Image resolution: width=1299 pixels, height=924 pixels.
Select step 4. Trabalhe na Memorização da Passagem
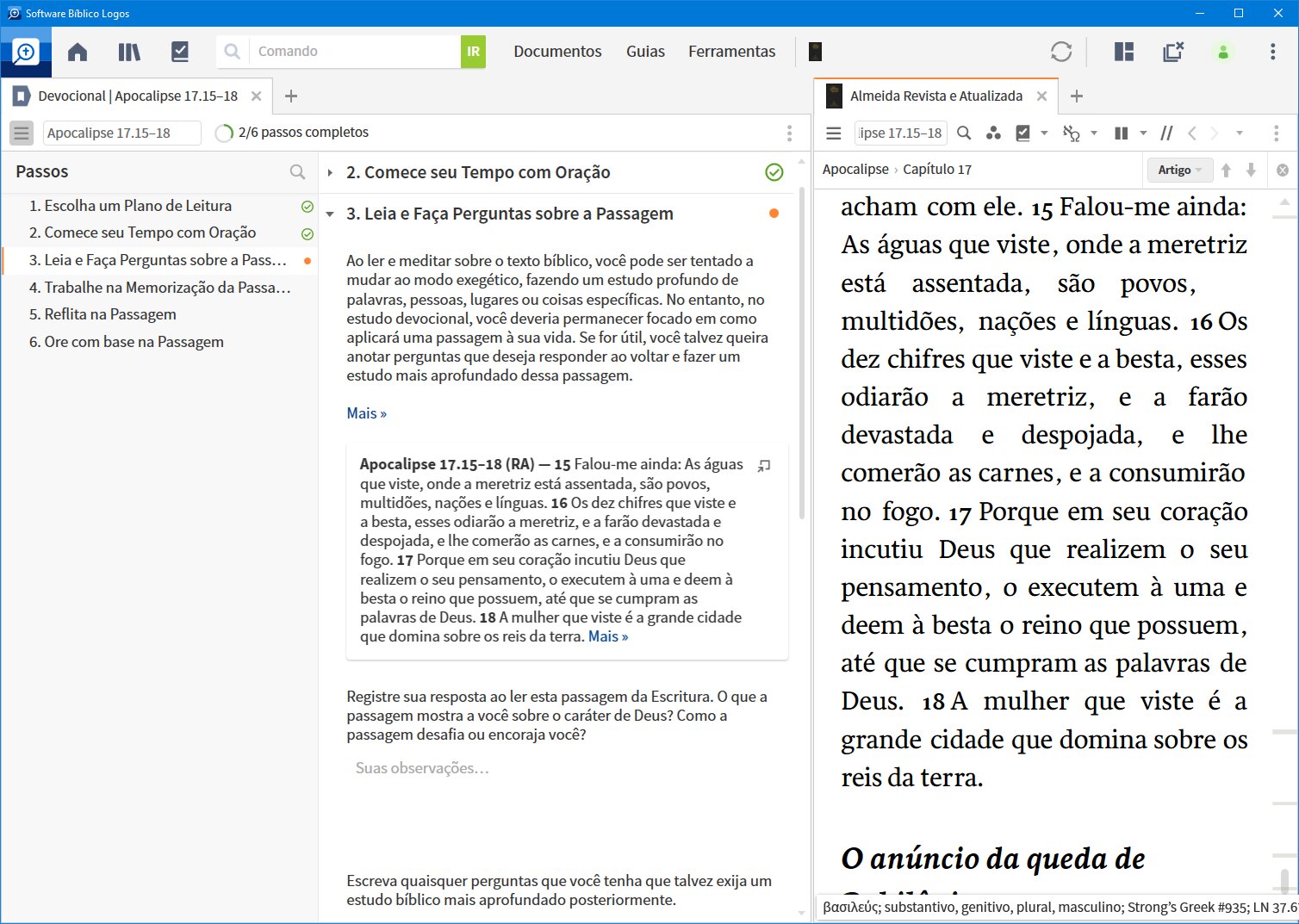click(x=159, y=288)
